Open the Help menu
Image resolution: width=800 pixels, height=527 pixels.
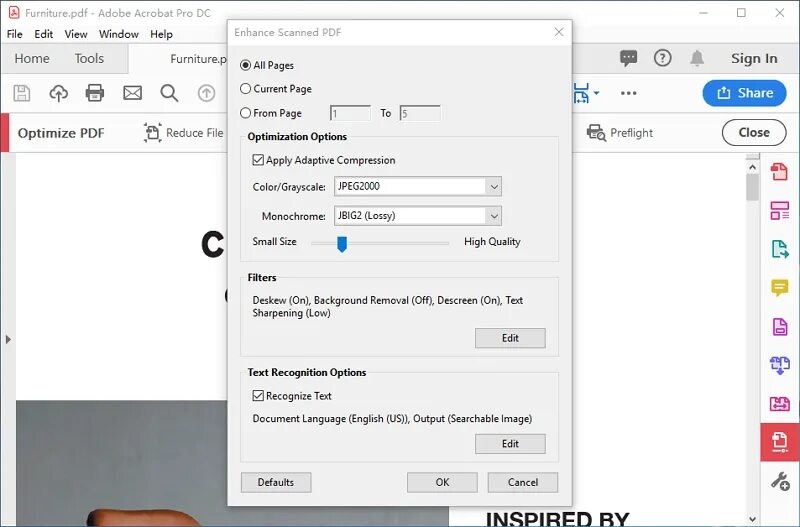(x=161, y=34)
